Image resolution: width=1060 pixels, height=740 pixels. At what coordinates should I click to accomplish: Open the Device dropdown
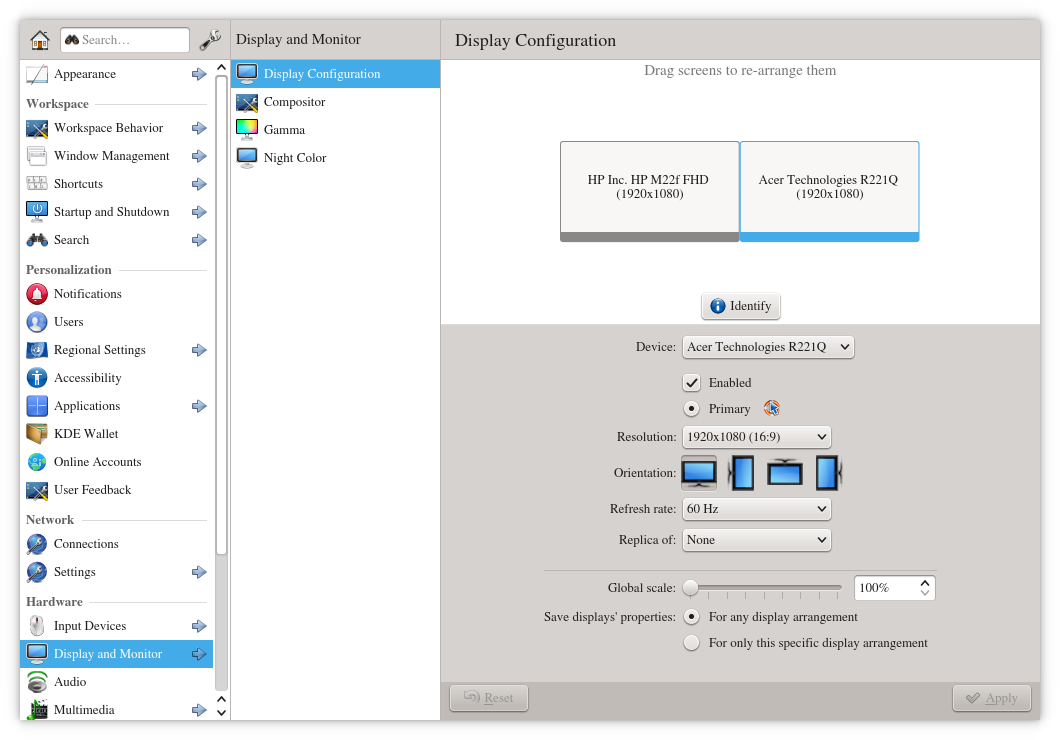pyautogui.click(x=768, y=347)
